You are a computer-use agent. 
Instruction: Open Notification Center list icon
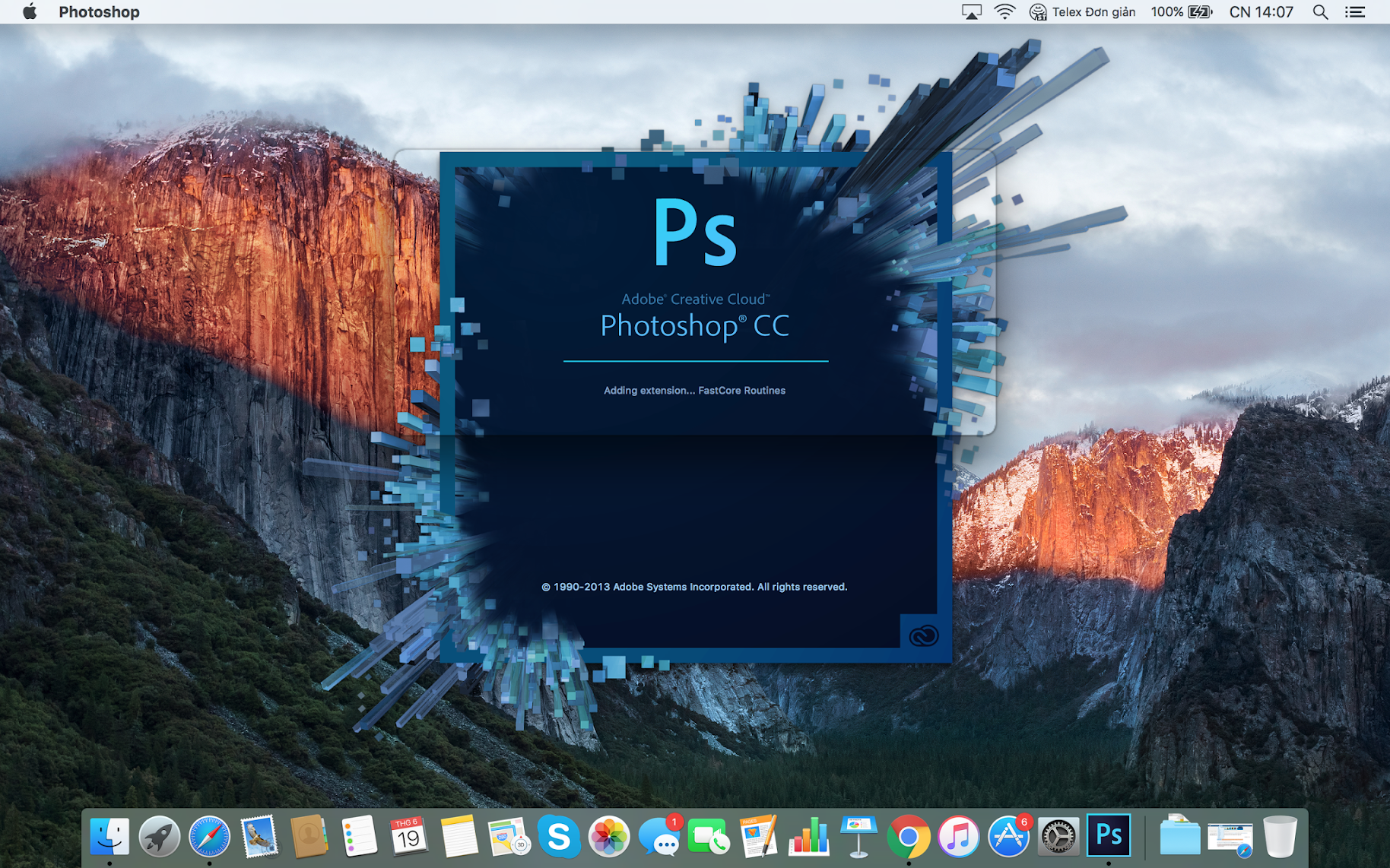click(1355, 11)
